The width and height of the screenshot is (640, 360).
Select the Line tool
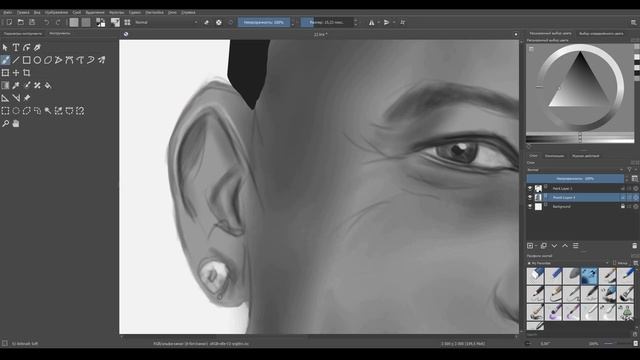16,60
